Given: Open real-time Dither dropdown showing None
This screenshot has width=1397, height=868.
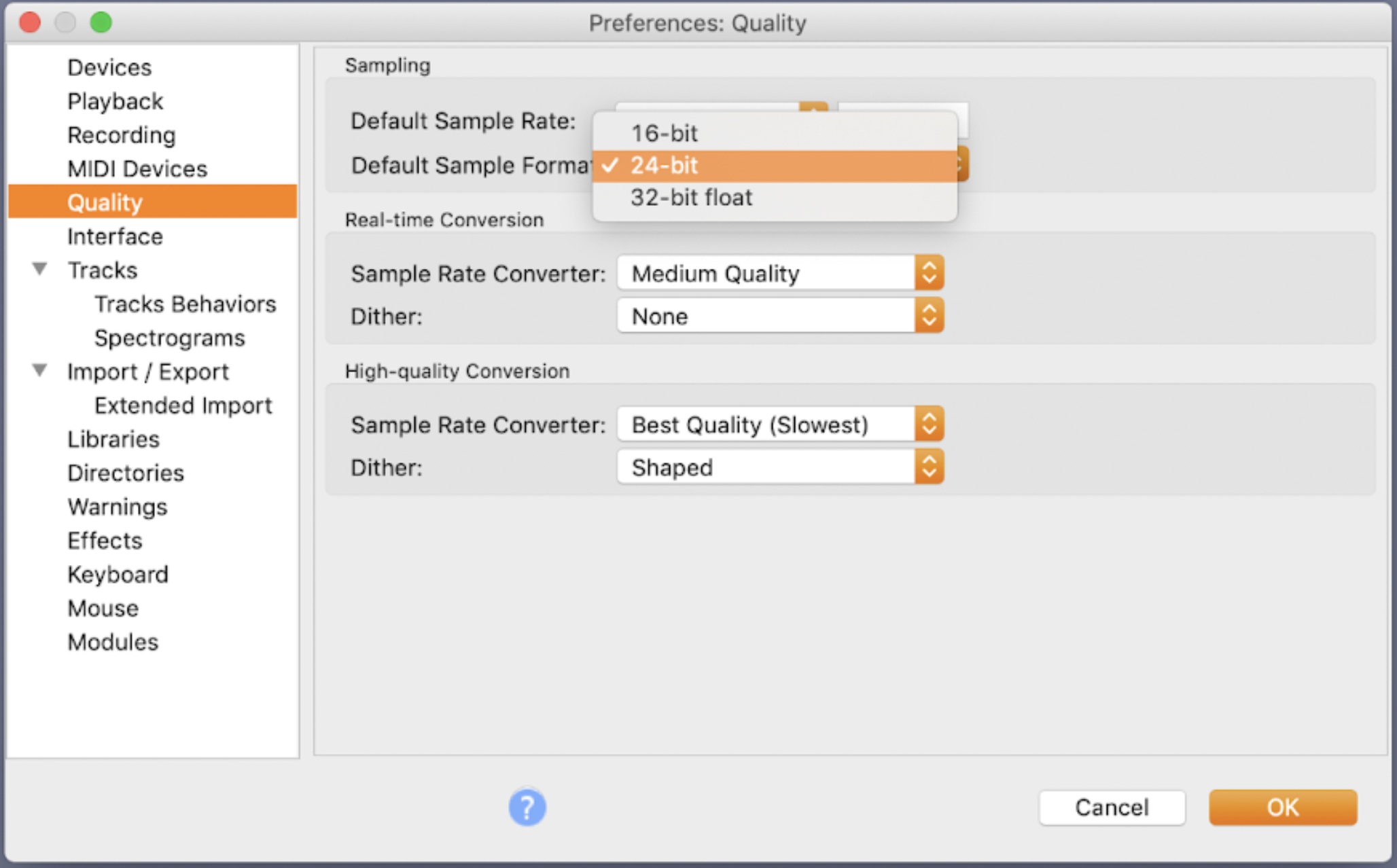Looking at the screenshot, I should (x=780, y=317).
